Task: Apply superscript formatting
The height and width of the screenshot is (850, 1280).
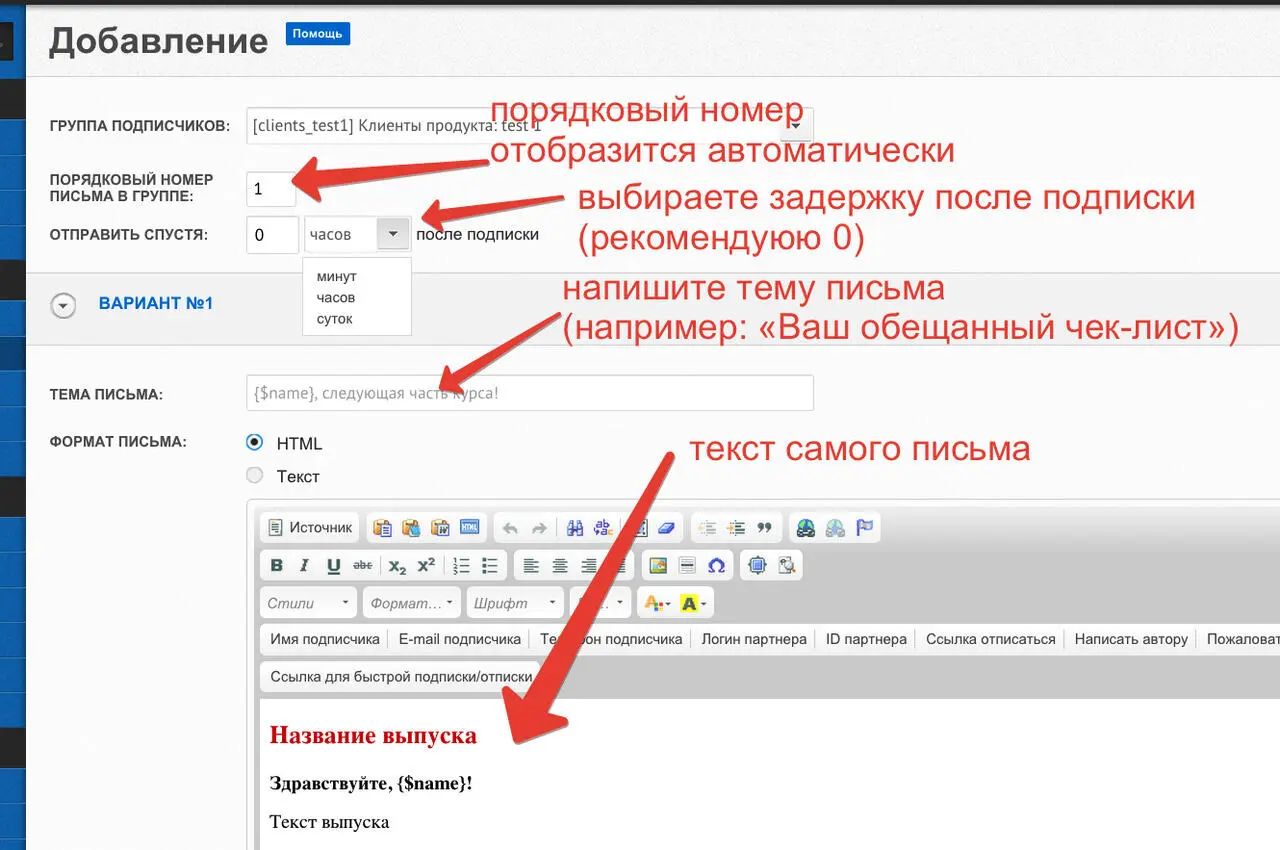Action: 426,566
